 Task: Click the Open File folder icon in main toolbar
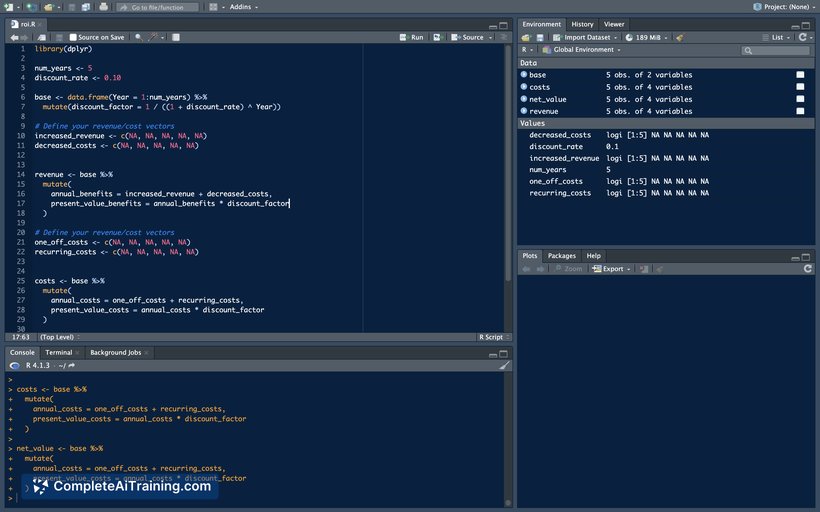click(49, 7)
